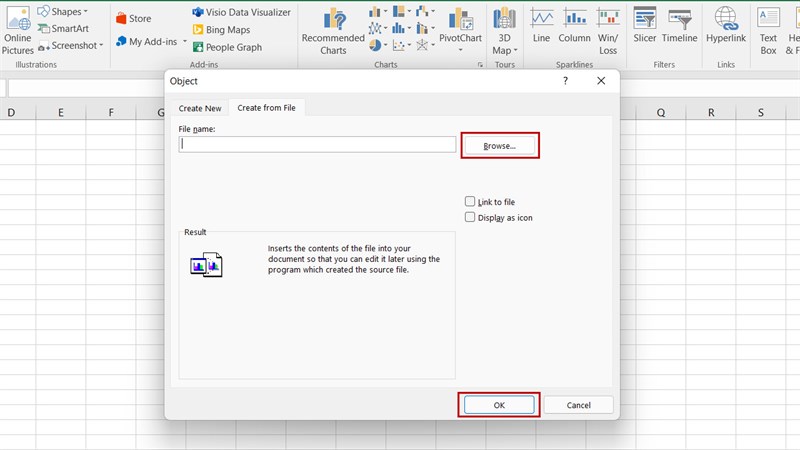
Task: Expand the Shapes dropdown arrow
Action: (x=86, y=11)
